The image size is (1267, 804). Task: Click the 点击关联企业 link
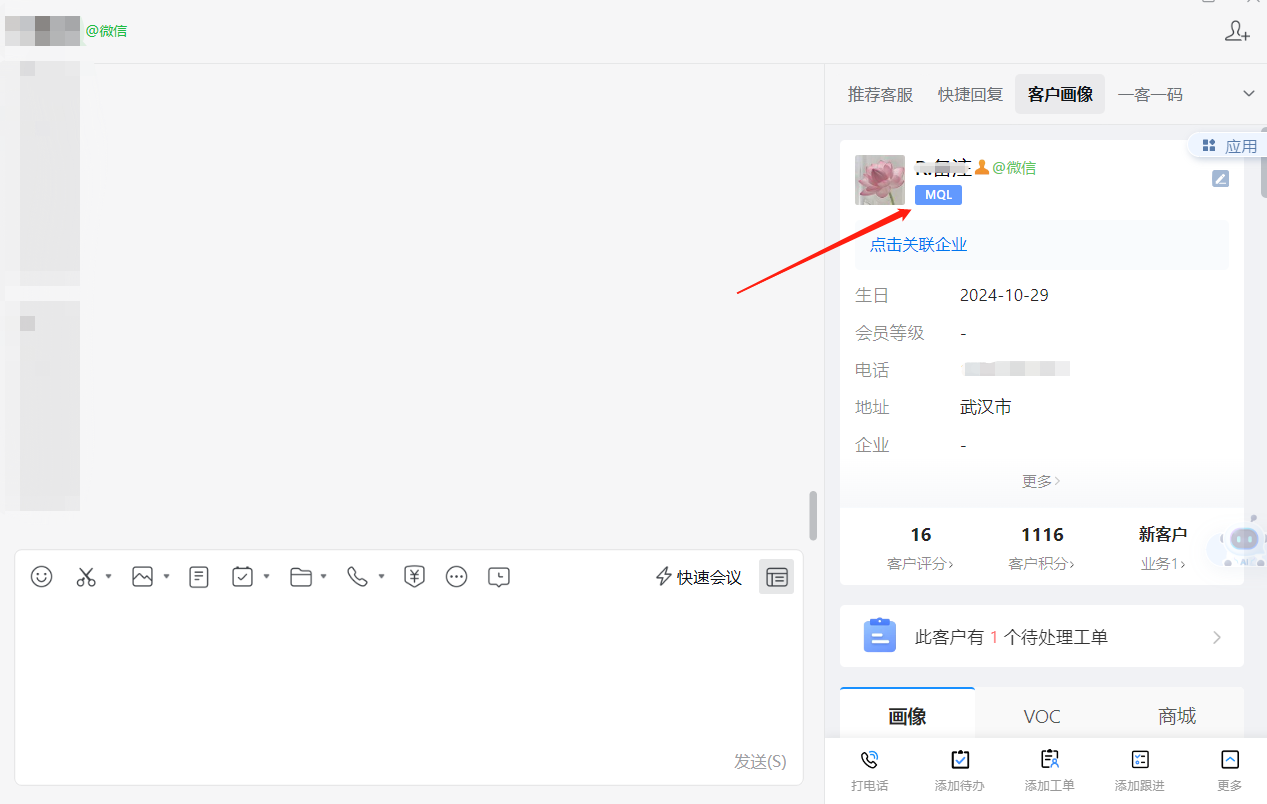[918, 245]
